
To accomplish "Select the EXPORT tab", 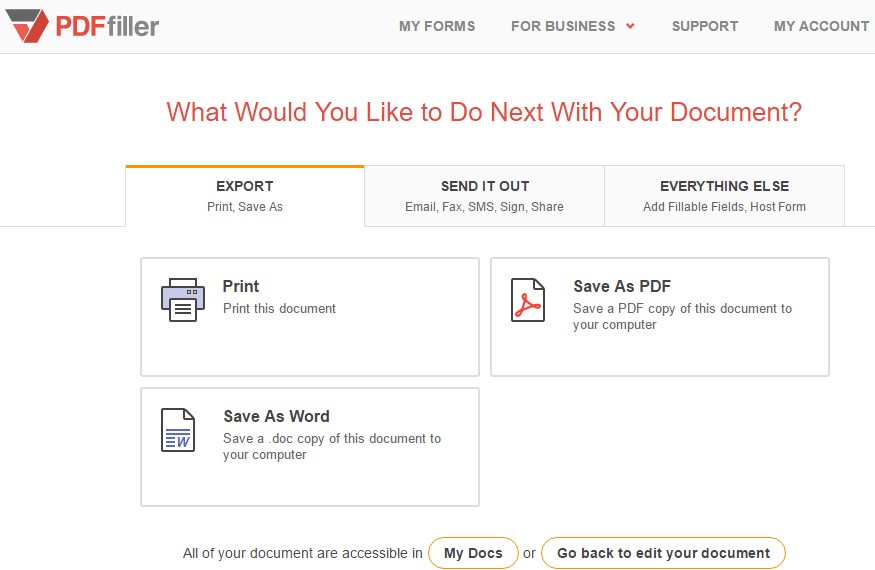I will pyautogui.click(x=245, y=196).
